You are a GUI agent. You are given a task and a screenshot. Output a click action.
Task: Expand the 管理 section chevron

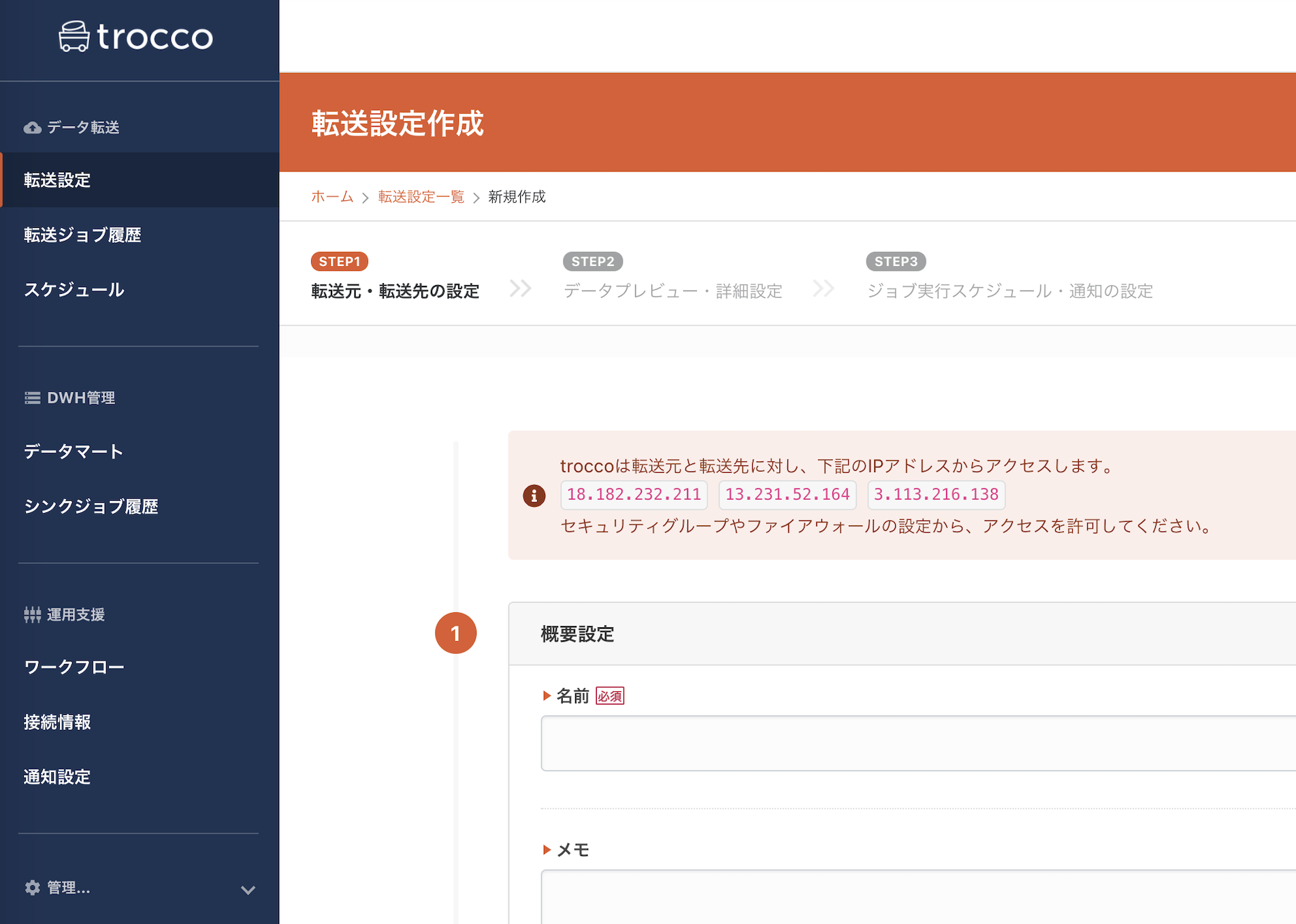click(x=248, y=889)
